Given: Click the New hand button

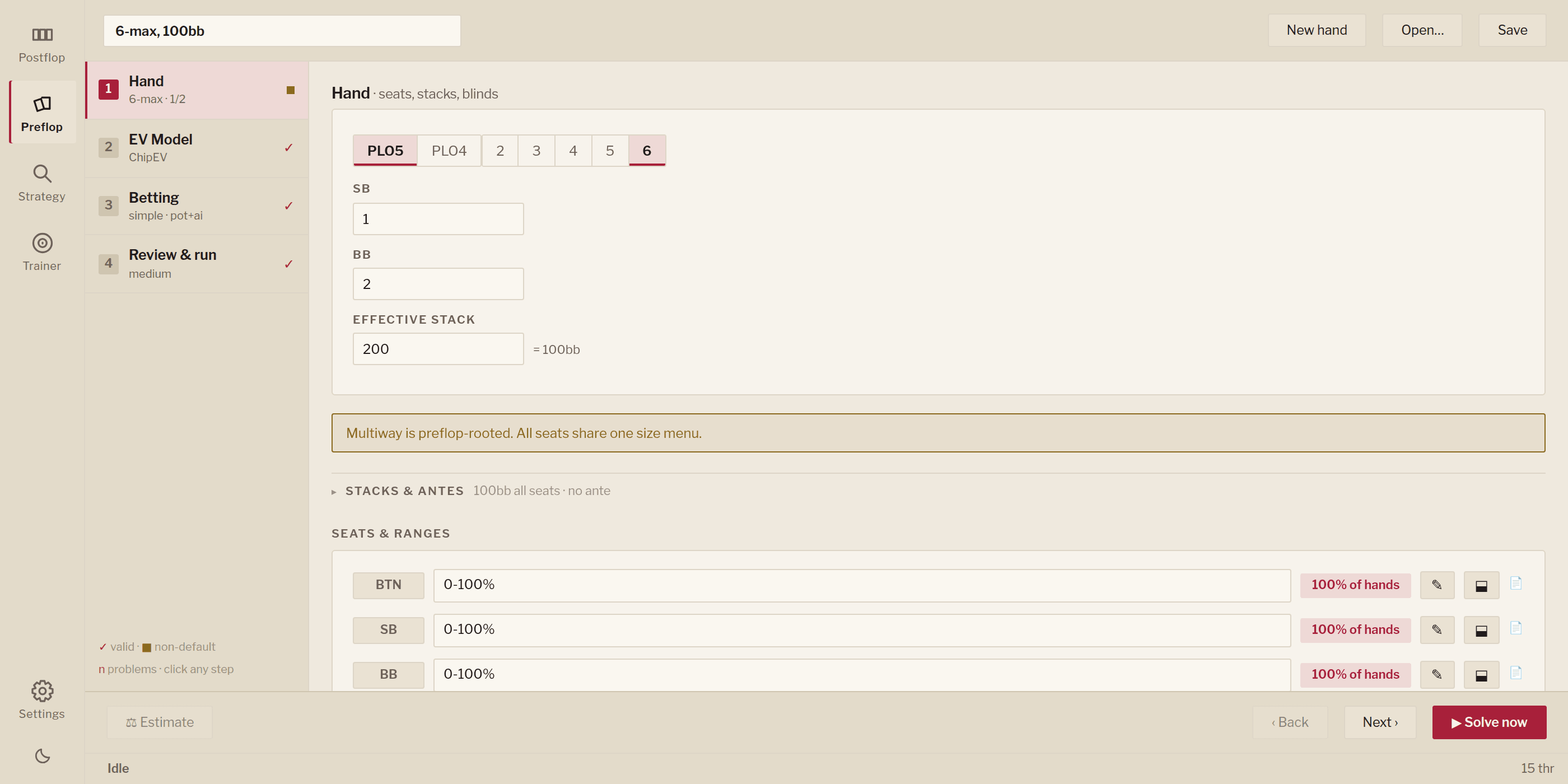Looking at the screenshot, I should (x=1317, y=30).
